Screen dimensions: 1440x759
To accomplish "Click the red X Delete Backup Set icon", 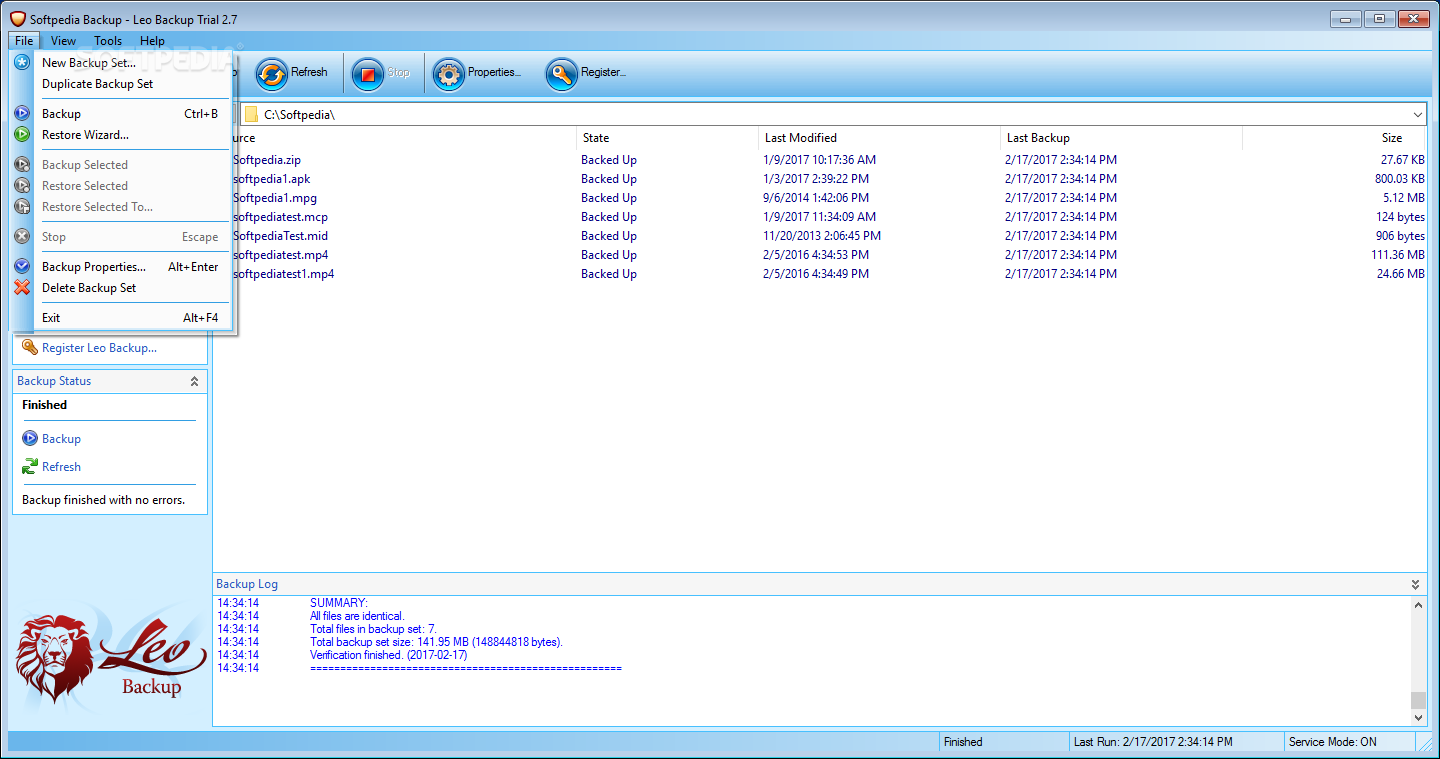I will click(x=22, y=287).
